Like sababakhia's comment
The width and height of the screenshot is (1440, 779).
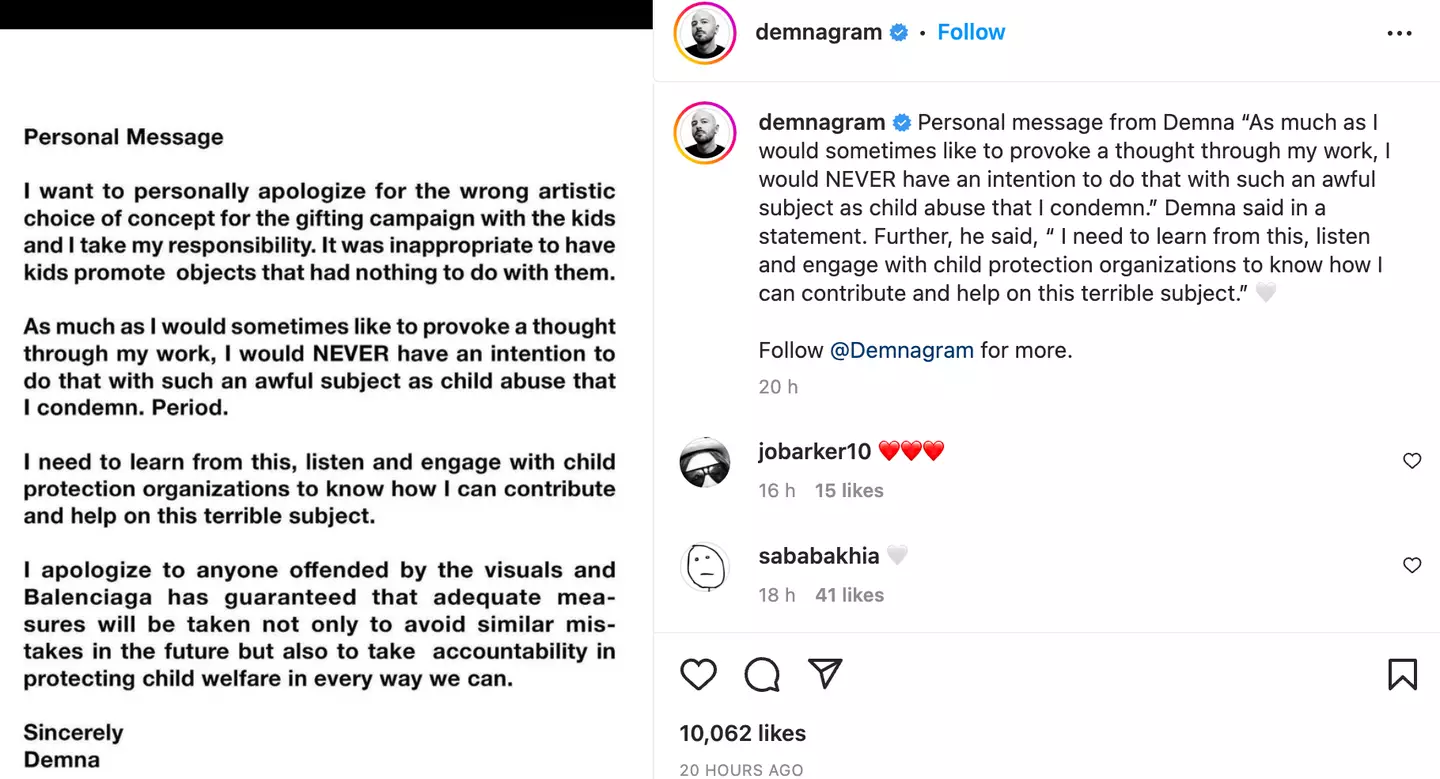1412,565
